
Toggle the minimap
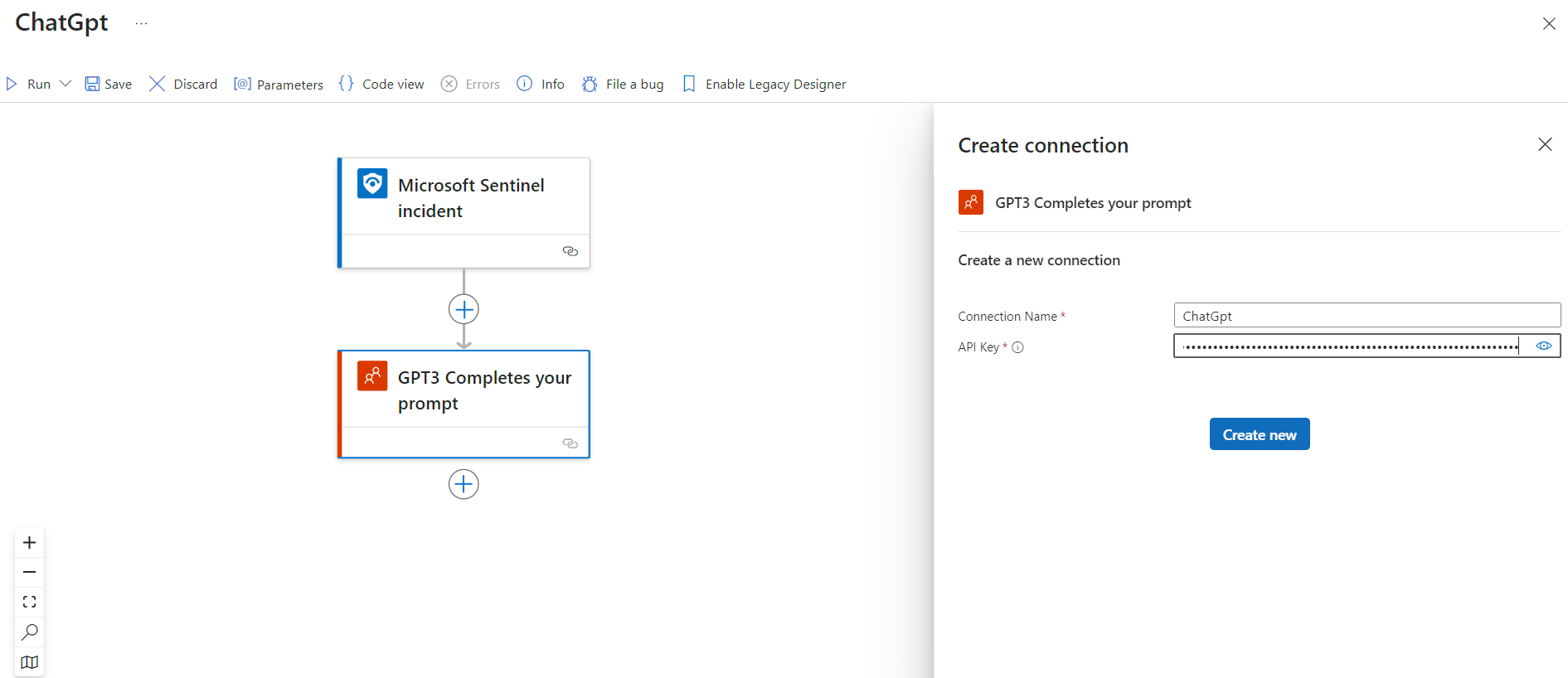coord(29,661)
